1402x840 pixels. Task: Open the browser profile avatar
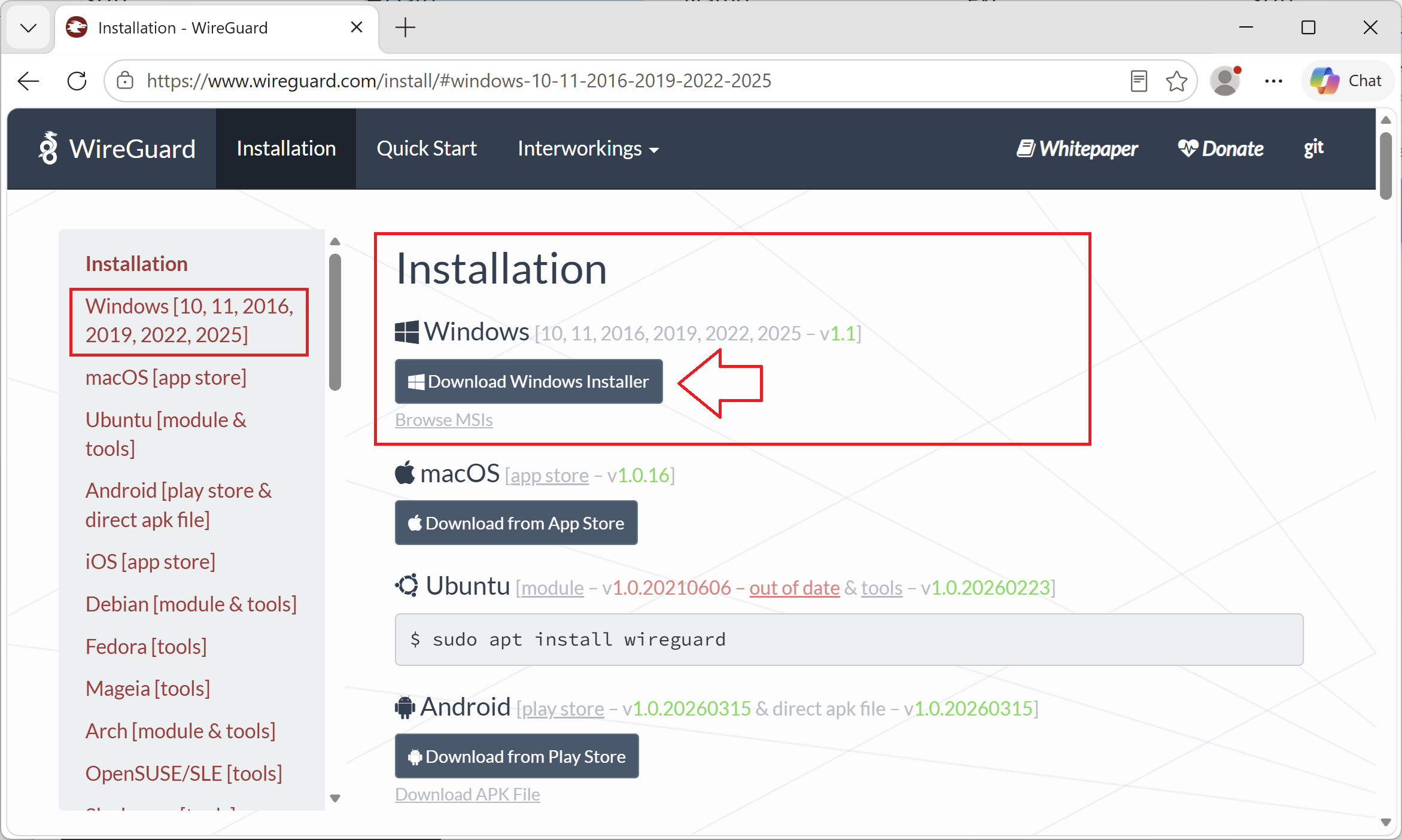[x=1225, y=81]
